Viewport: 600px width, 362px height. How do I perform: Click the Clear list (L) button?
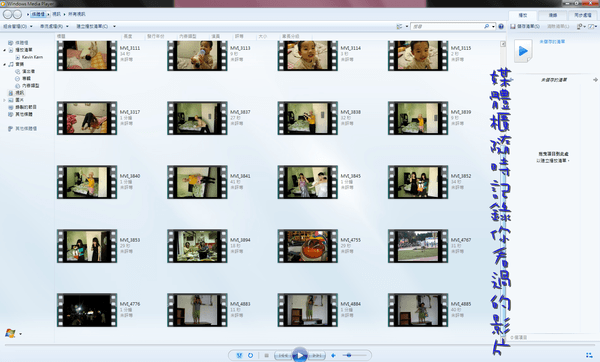click(558, 26)
